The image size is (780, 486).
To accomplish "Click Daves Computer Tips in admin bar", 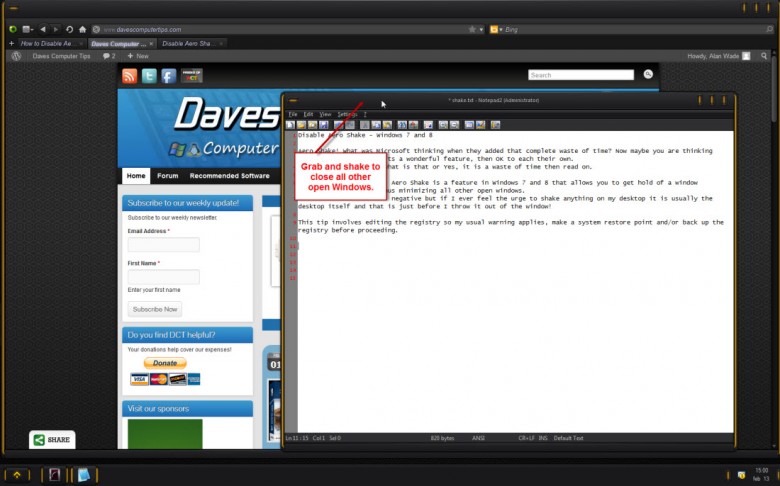I will (x=61, y=56).
